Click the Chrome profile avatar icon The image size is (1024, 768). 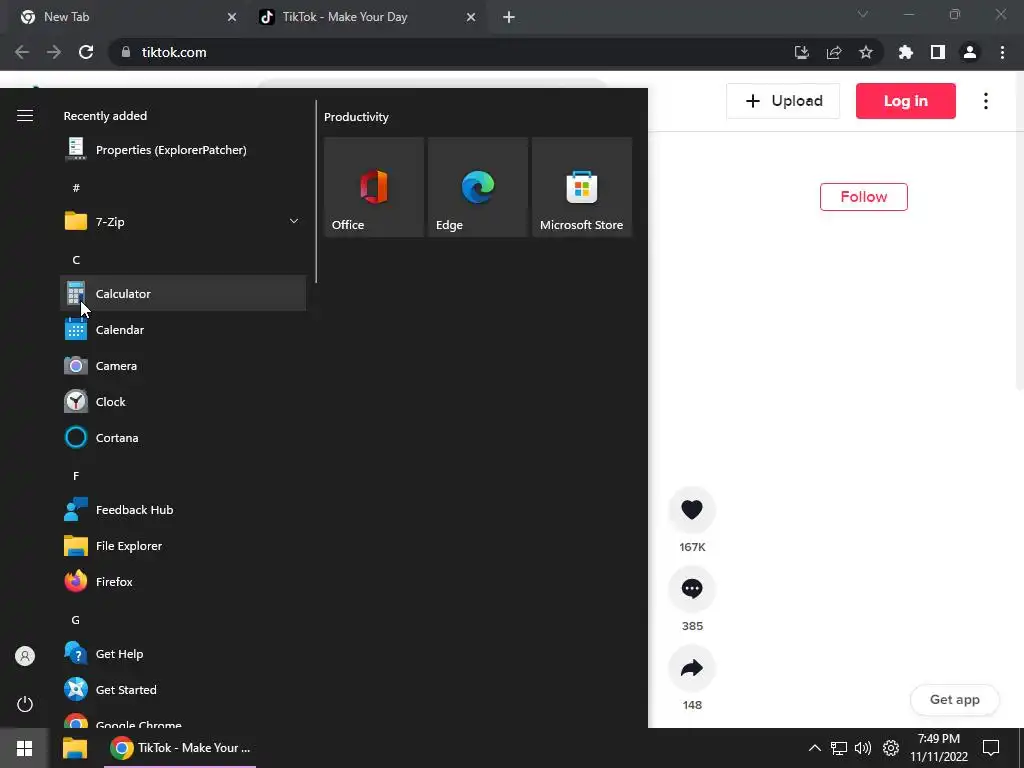[x=970, y=52]
